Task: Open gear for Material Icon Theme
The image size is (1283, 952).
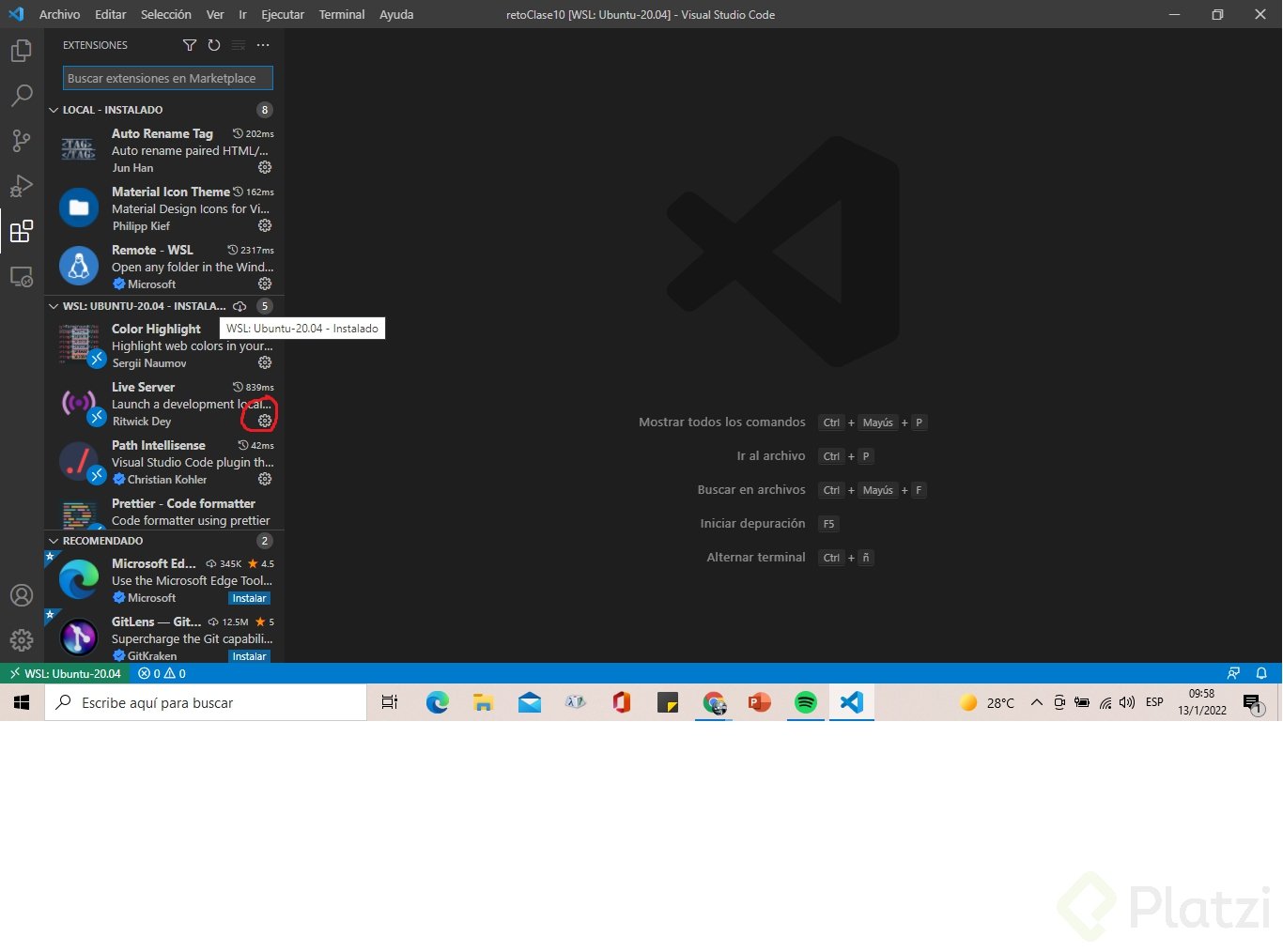Action: [x=265, y=225]
